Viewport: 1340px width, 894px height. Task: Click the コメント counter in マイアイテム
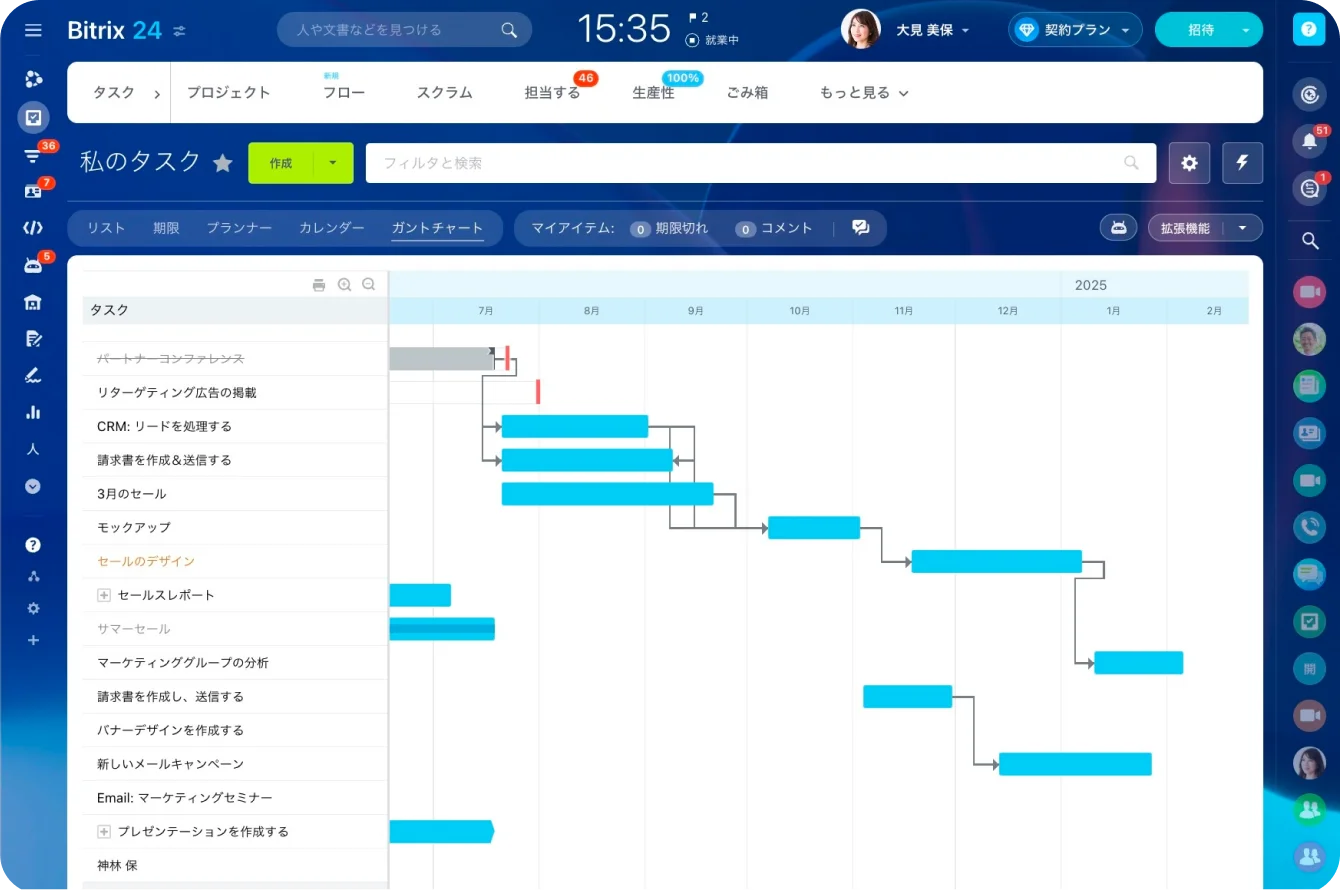[x=745, y=228]
